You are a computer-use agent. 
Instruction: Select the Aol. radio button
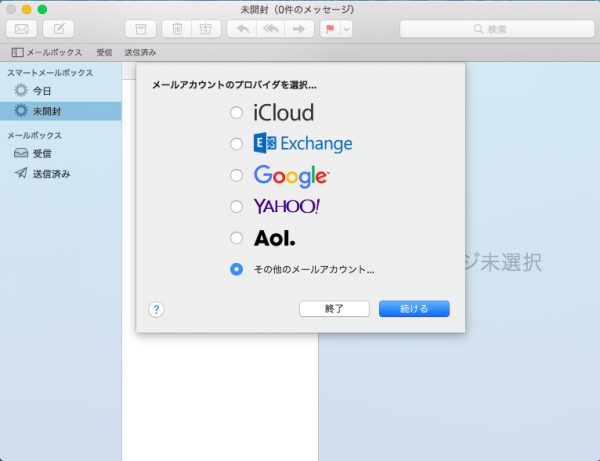236,238
